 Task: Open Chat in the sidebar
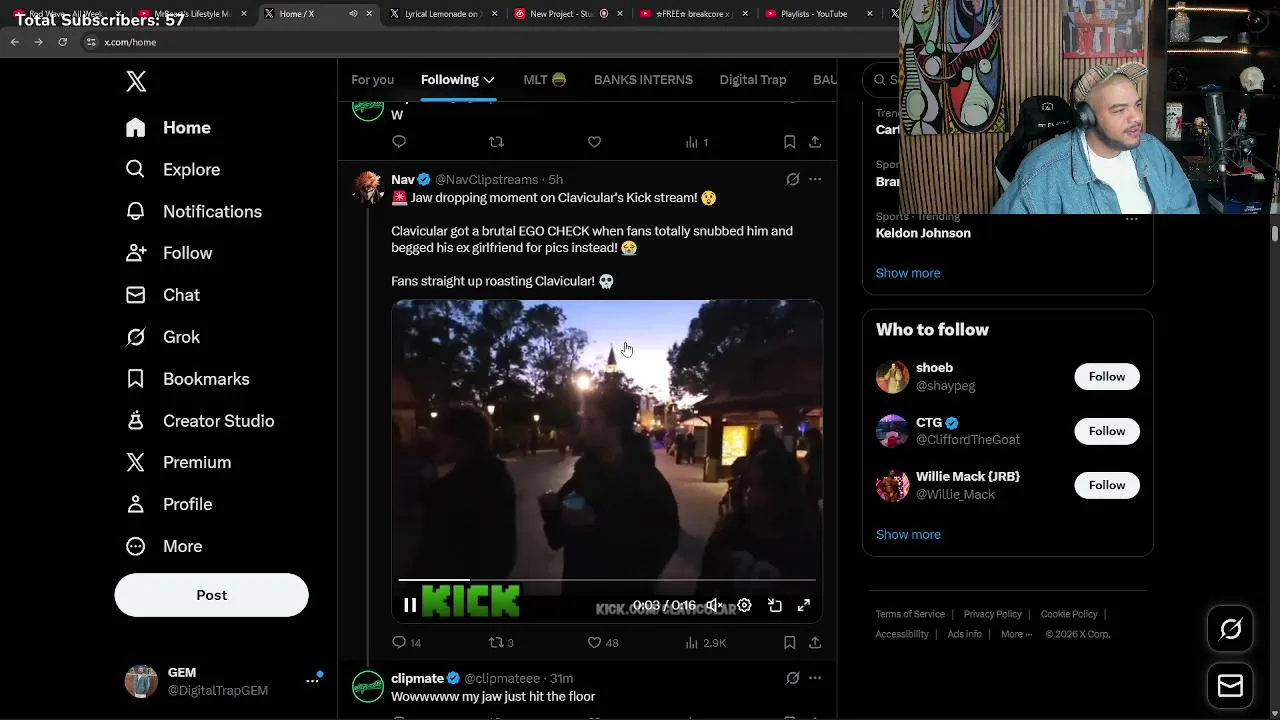pyautogui.click(x=162, y=296)
